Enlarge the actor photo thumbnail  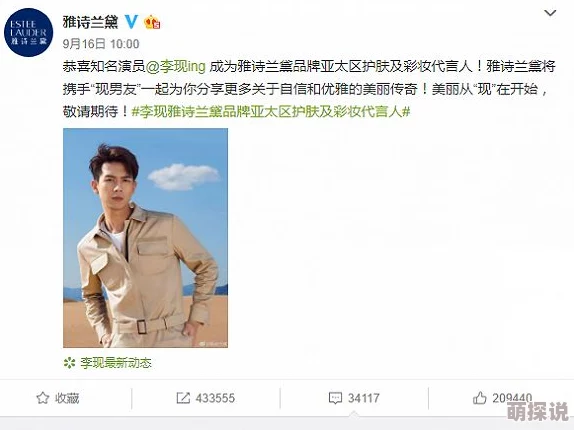pos(145,238)
